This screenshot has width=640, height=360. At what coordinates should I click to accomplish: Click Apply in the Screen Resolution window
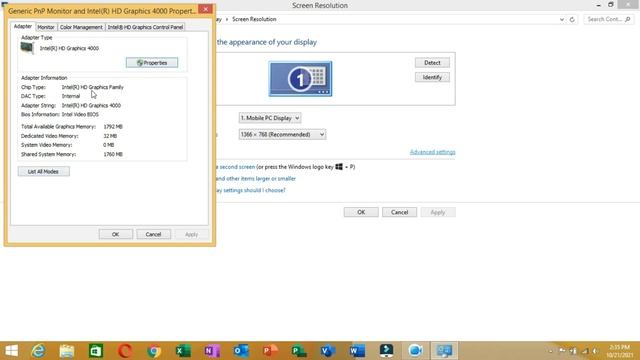click(438, 212)
